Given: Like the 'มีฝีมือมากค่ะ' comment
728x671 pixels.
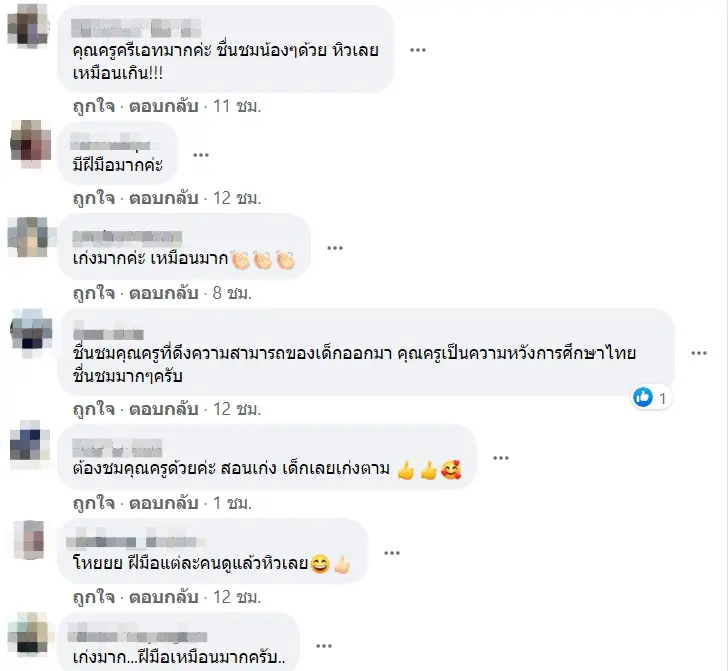Looking at the screenshot, I should point(94,198).
